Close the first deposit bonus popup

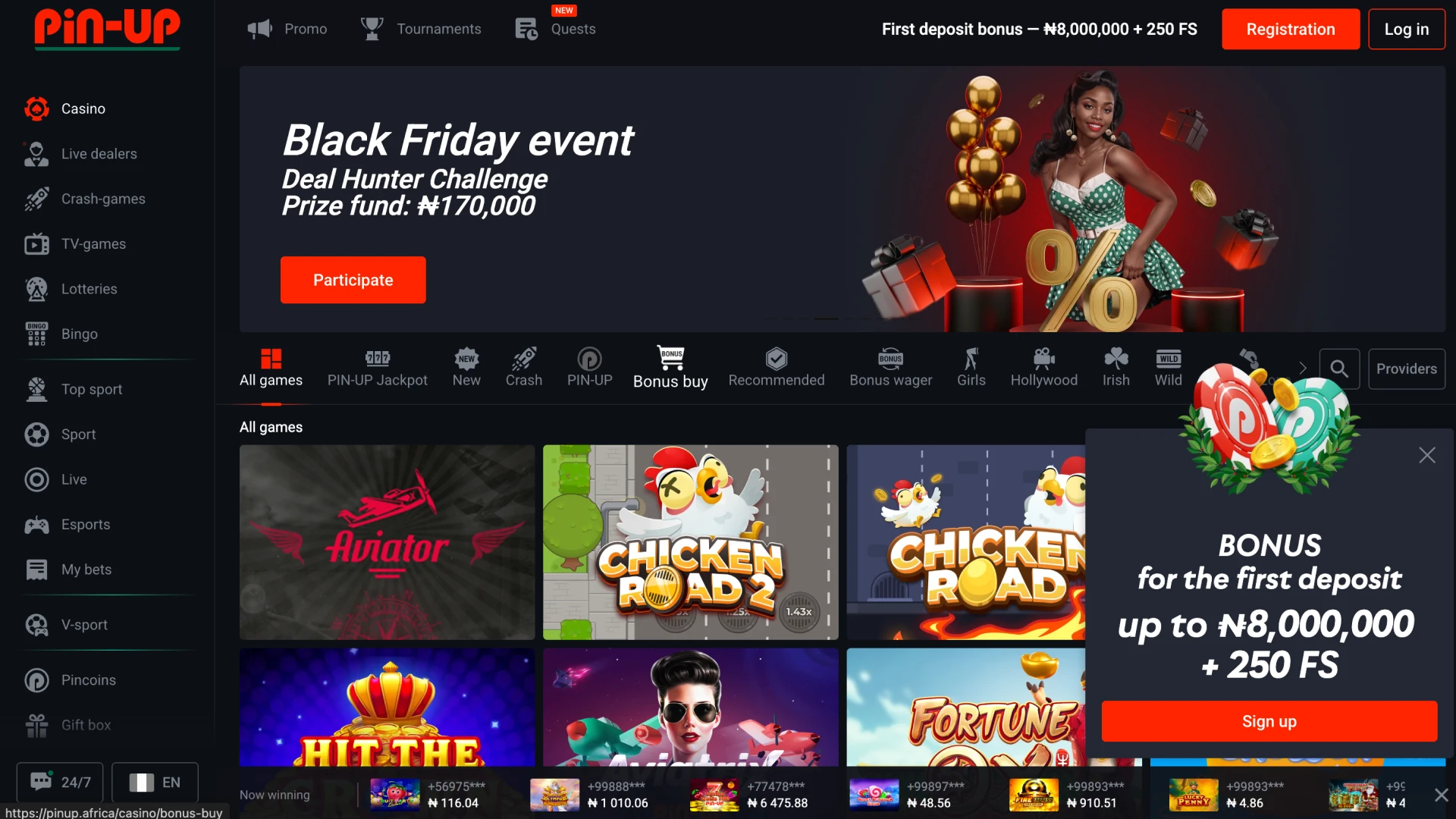[x=1426, y=455]
